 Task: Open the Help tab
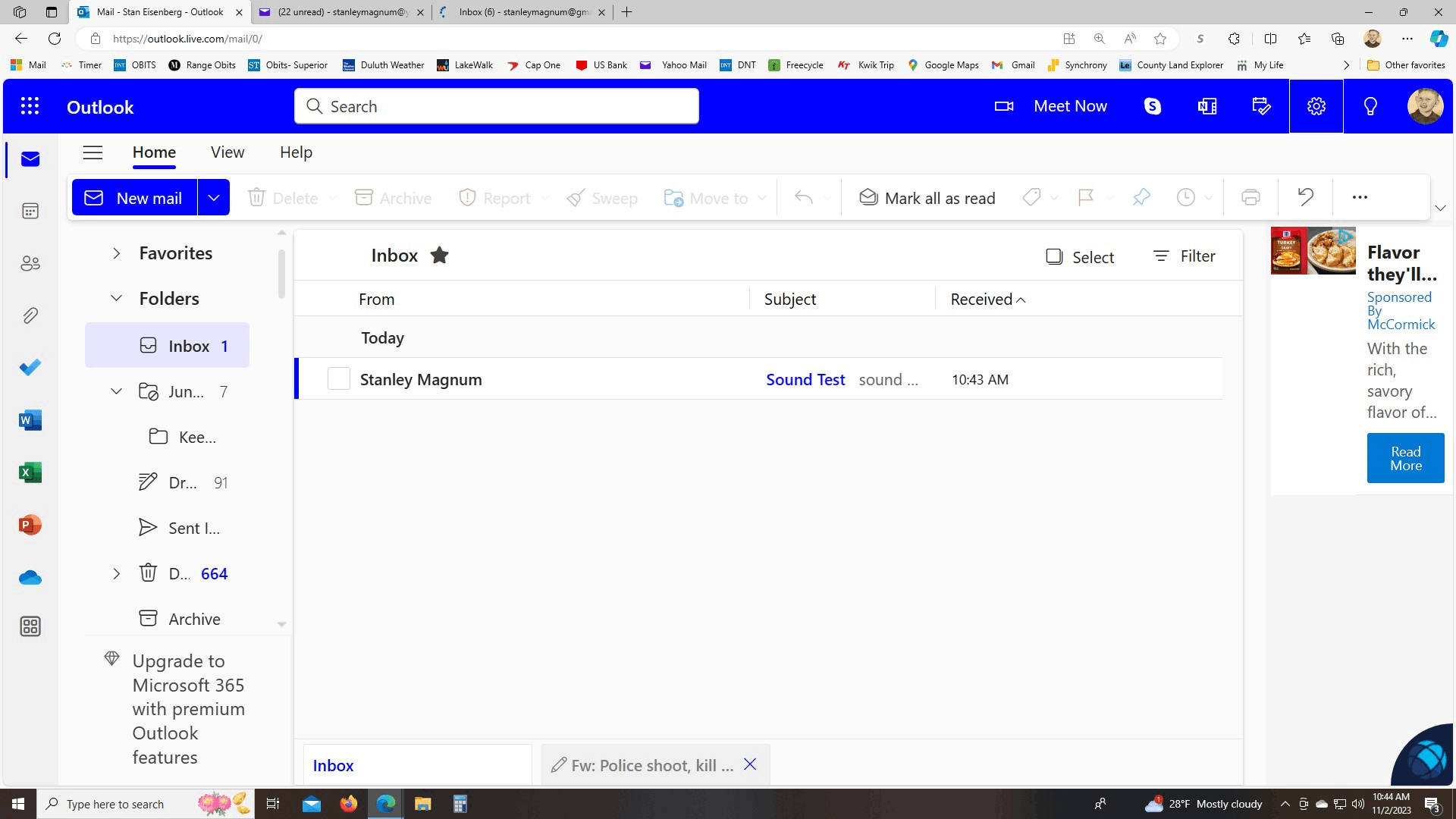coord(296,152)
